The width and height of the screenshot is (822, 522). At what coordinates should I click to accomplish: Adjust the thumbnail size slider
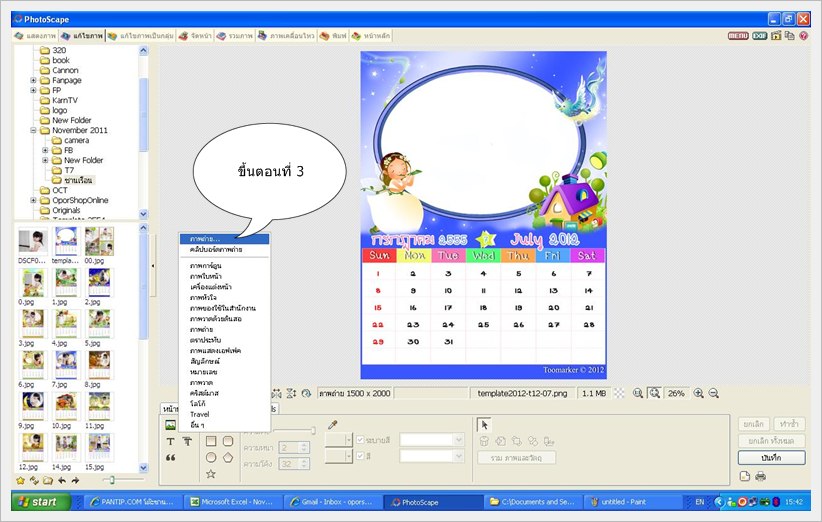pyautogui.click(x=112, y=480)
